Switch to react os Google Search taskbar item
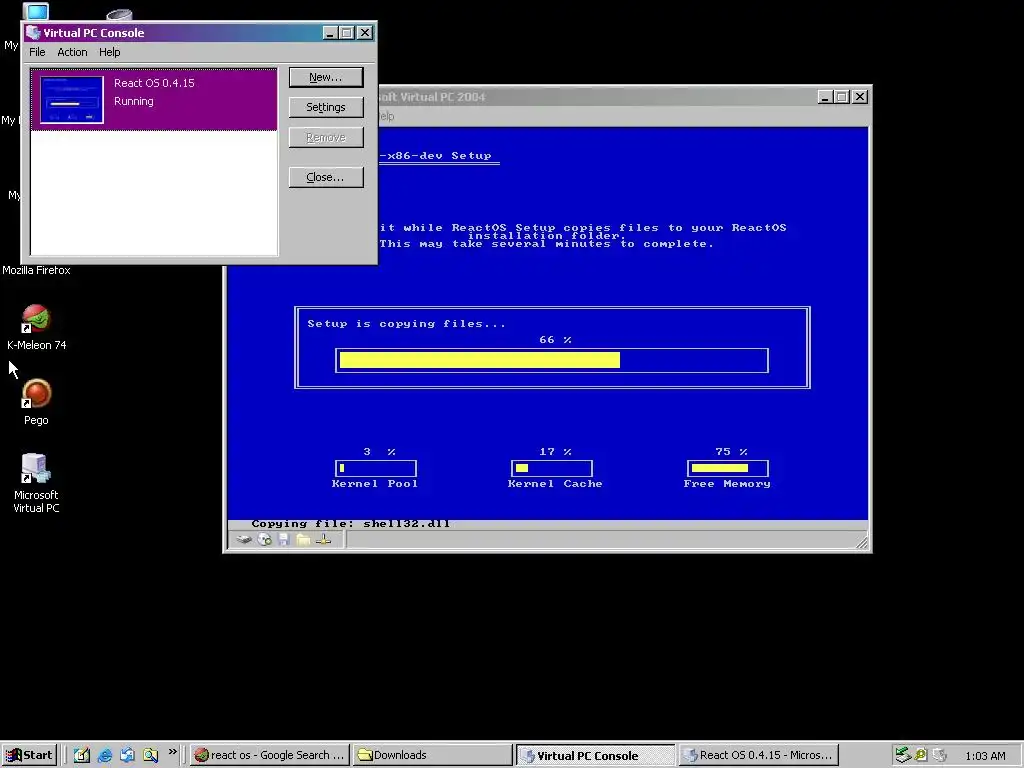This screenshot has height=768, width=1024. 270,755
